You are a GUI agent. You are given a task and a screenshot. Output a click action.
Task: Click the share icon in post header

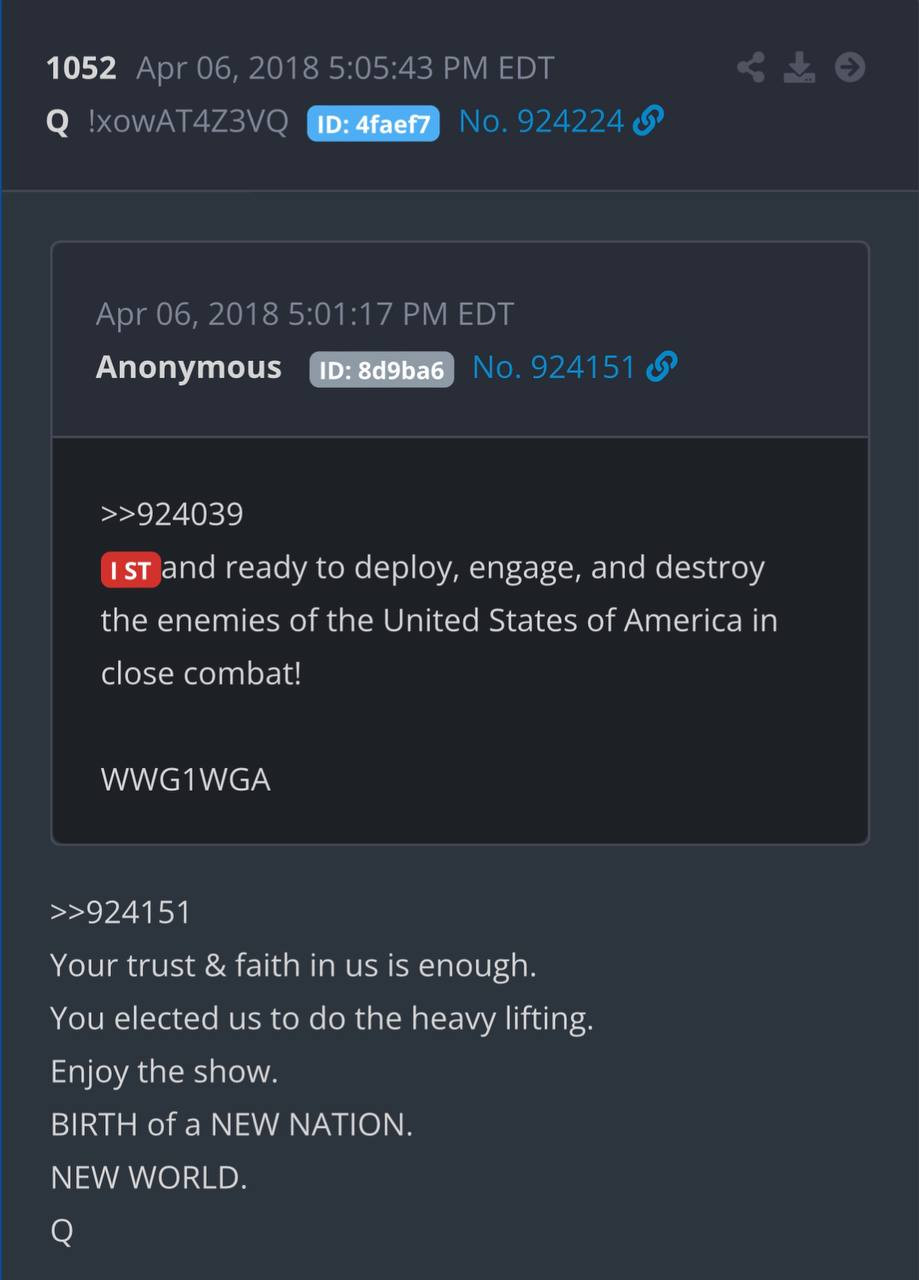(x=751, y=68)
